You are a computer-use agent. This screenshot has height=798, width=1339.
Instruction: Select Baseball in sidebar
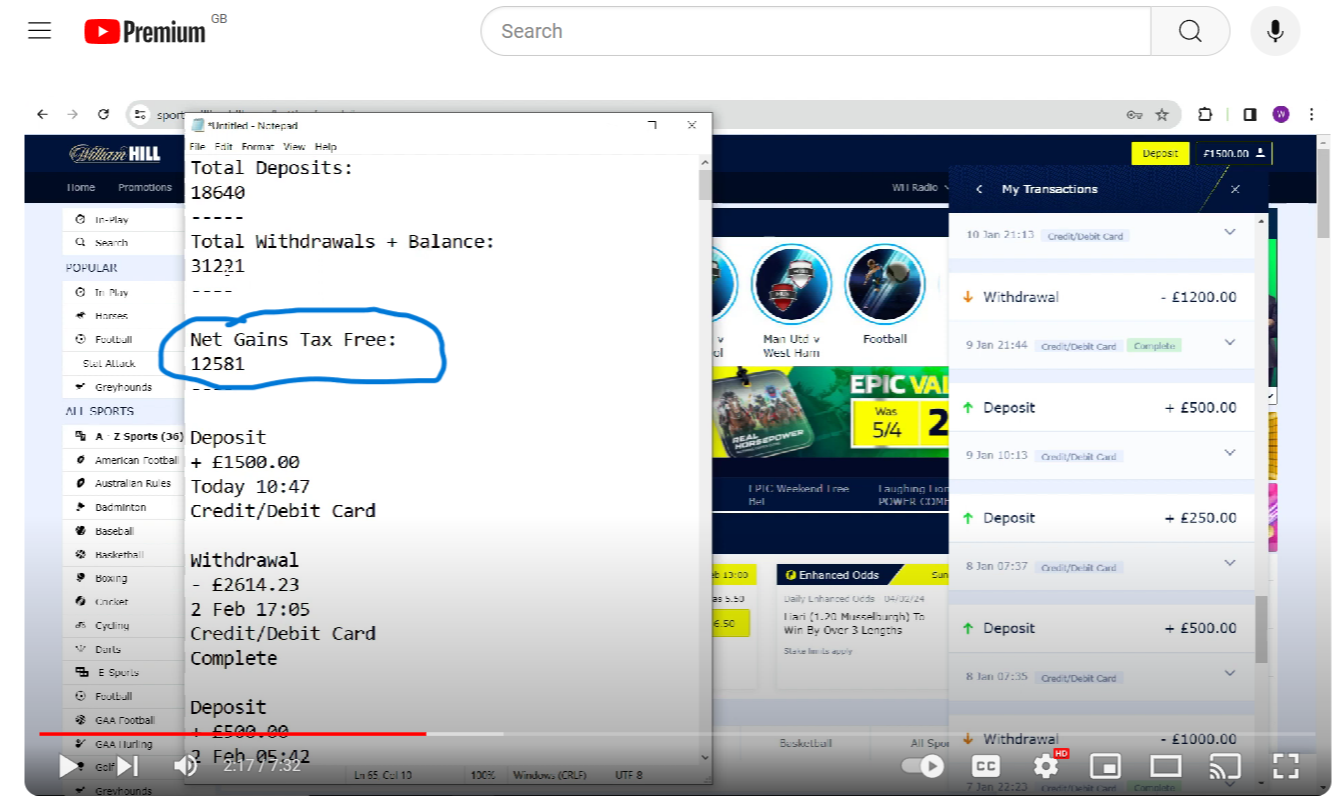(x=113, y=531)
